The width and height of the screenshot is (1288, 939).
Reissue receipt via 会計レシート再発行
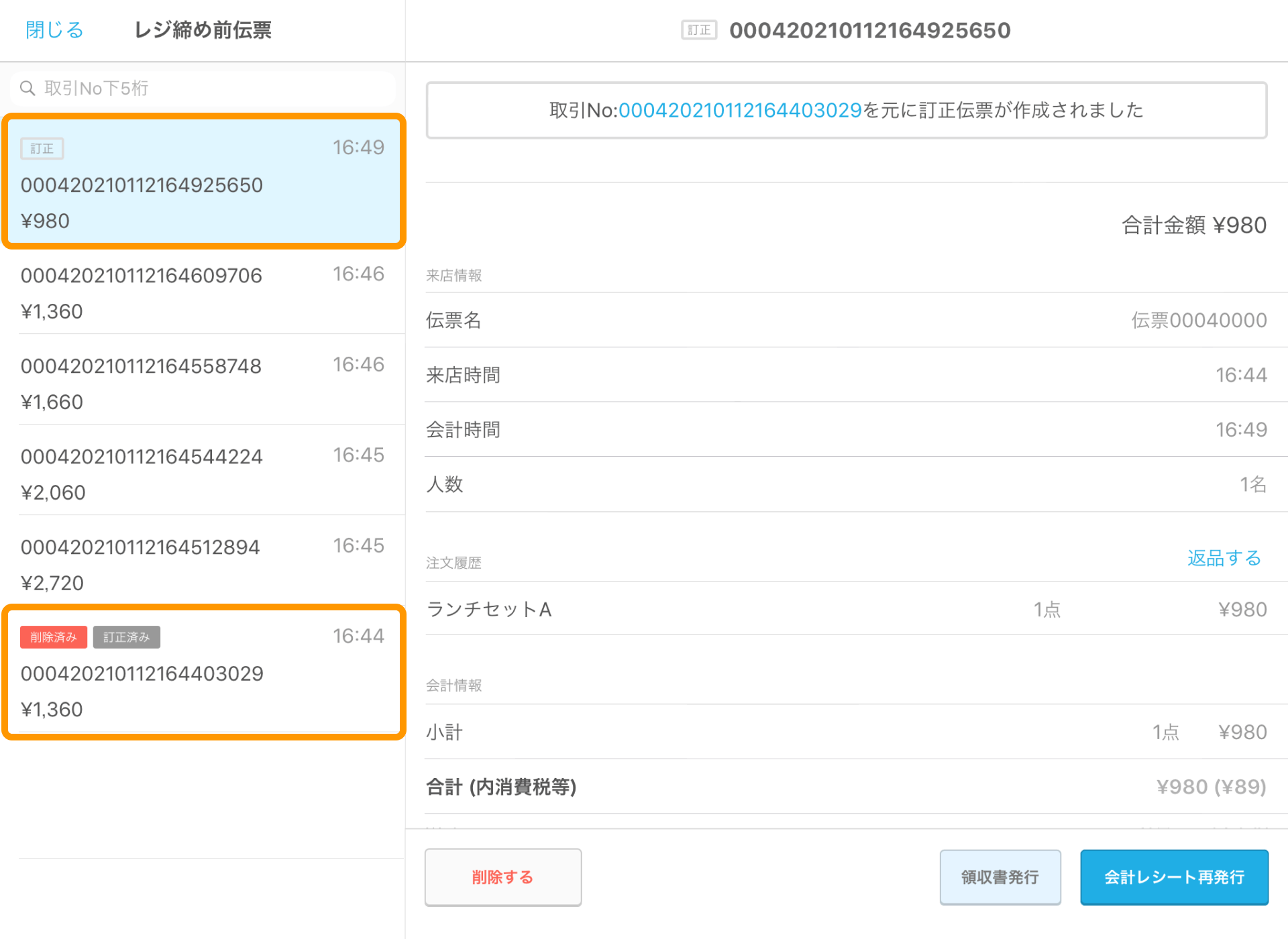point(1174,877)
